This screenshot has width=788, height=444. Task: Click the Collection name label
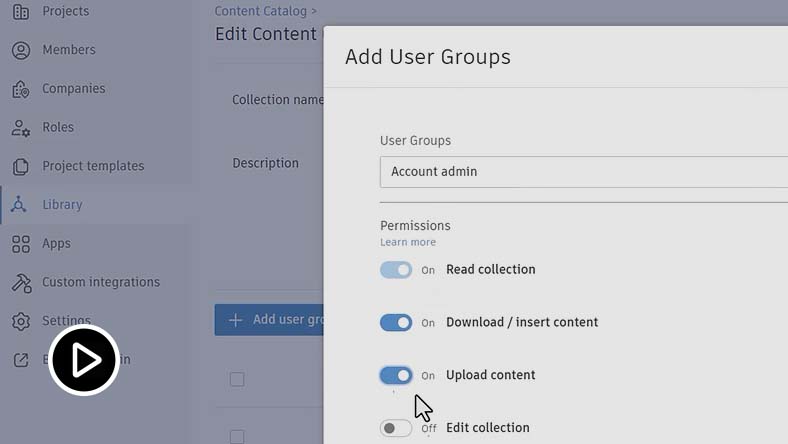pyautogui.click(x=277, y=100)
